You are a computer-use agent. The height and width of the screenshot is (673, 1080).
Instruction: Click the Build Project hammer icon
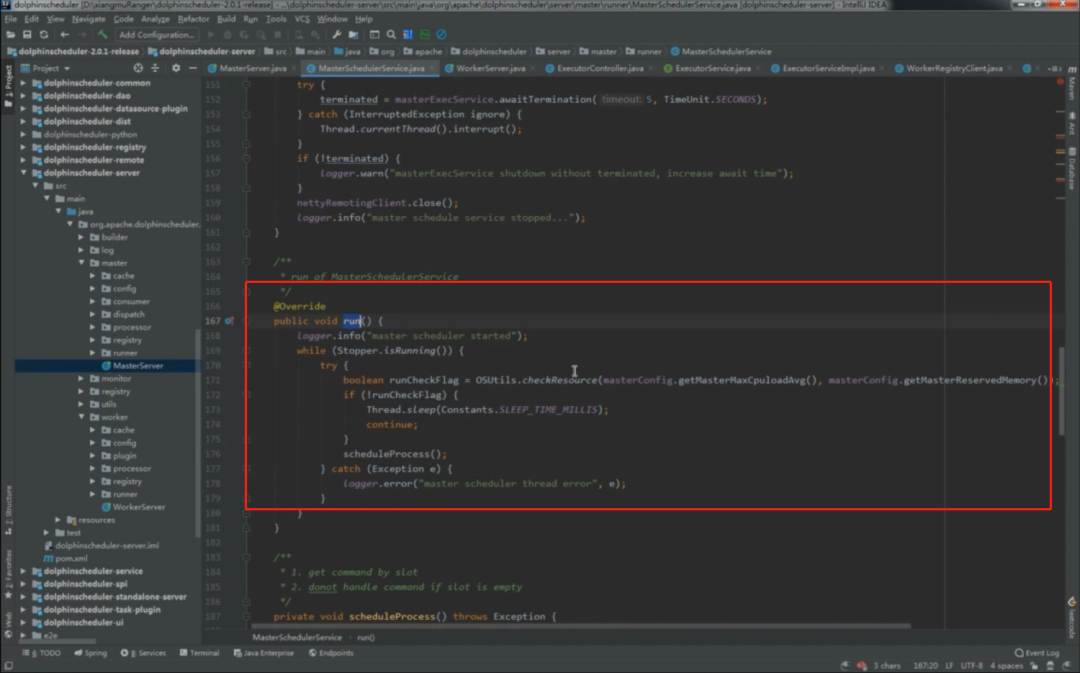pyautogui.click(x=103, y=34)
